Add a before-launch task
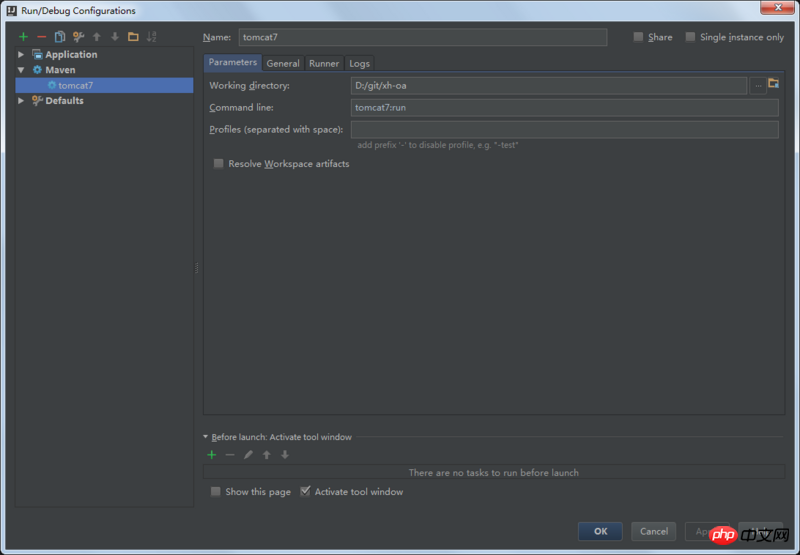 pos(212,455)
